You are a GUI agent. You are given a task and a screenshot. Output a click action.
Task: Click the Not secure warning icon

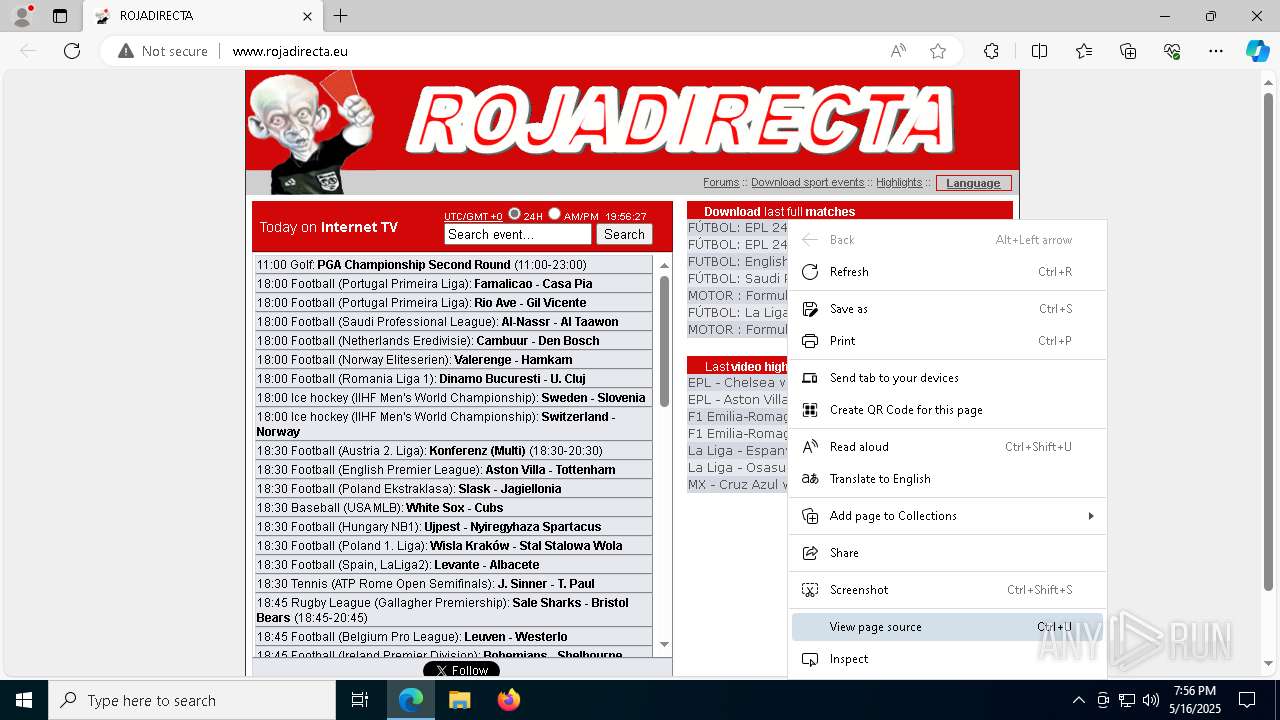pyautogui.click(x=126, y=51)
